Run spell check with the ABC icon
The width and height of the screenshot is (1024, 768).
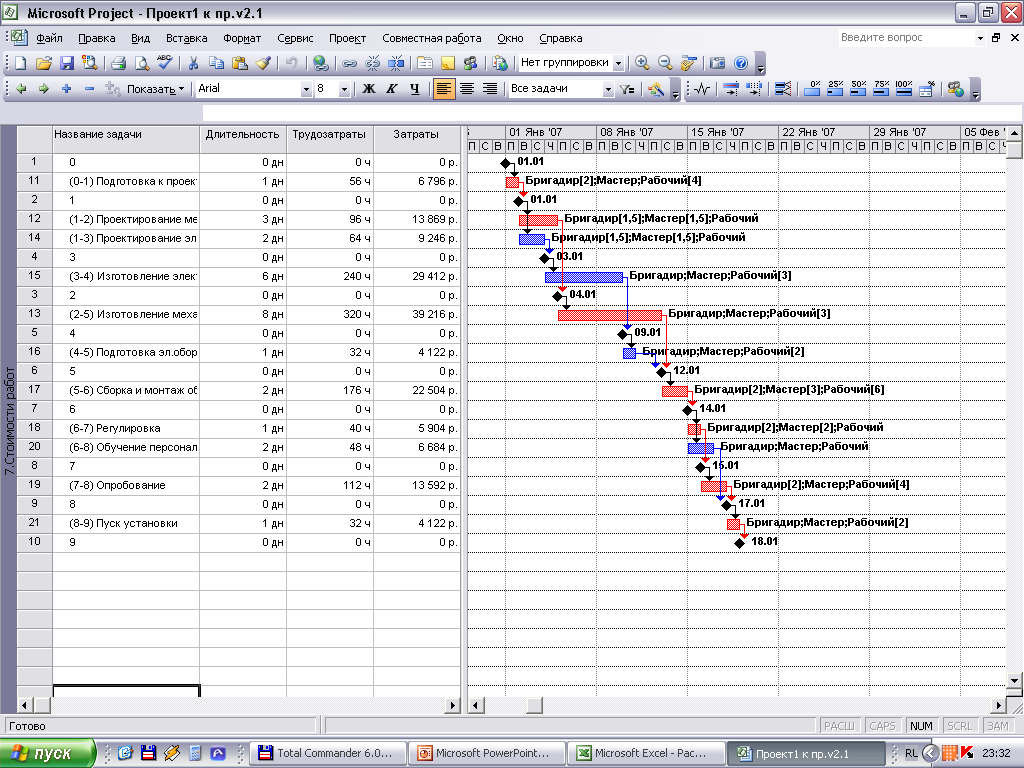[165, 63]
